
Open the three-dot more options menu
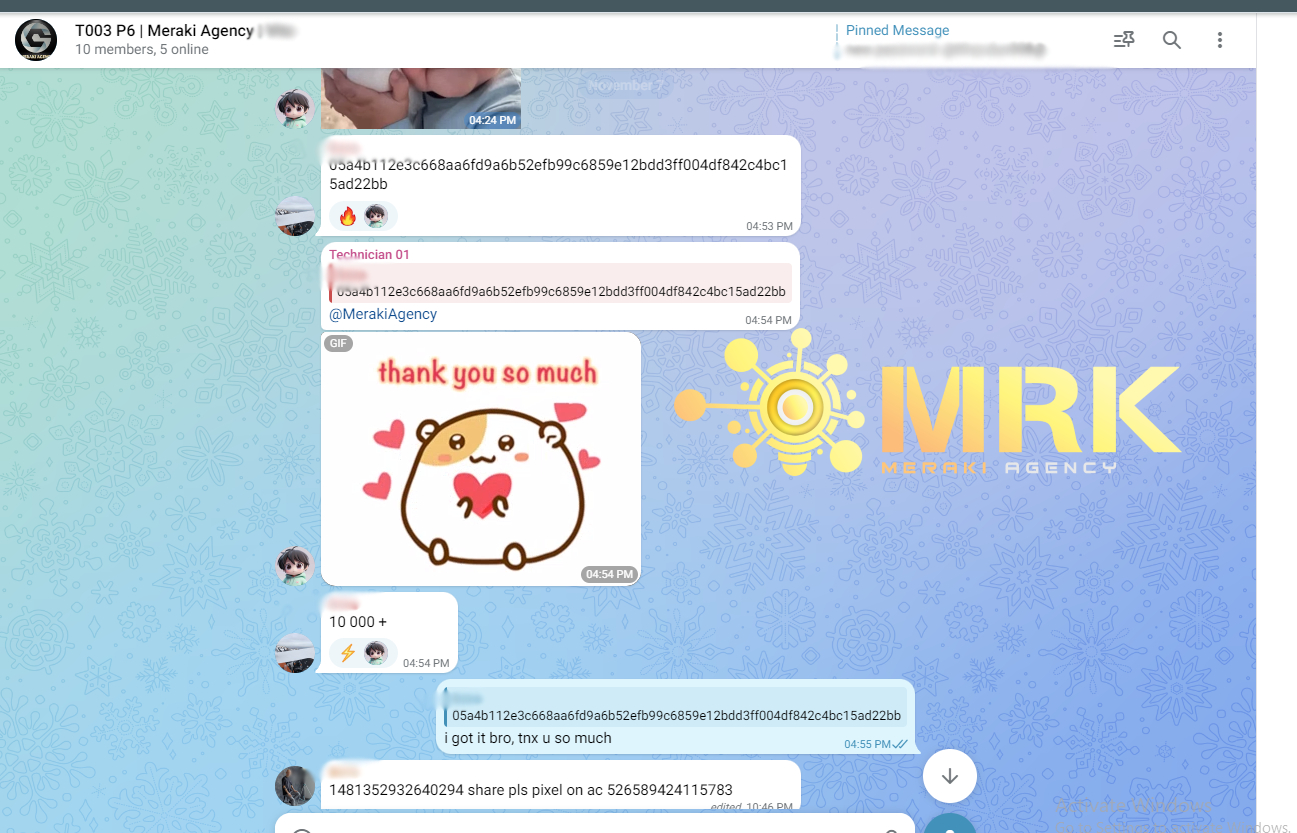(x=1220, y=40)
